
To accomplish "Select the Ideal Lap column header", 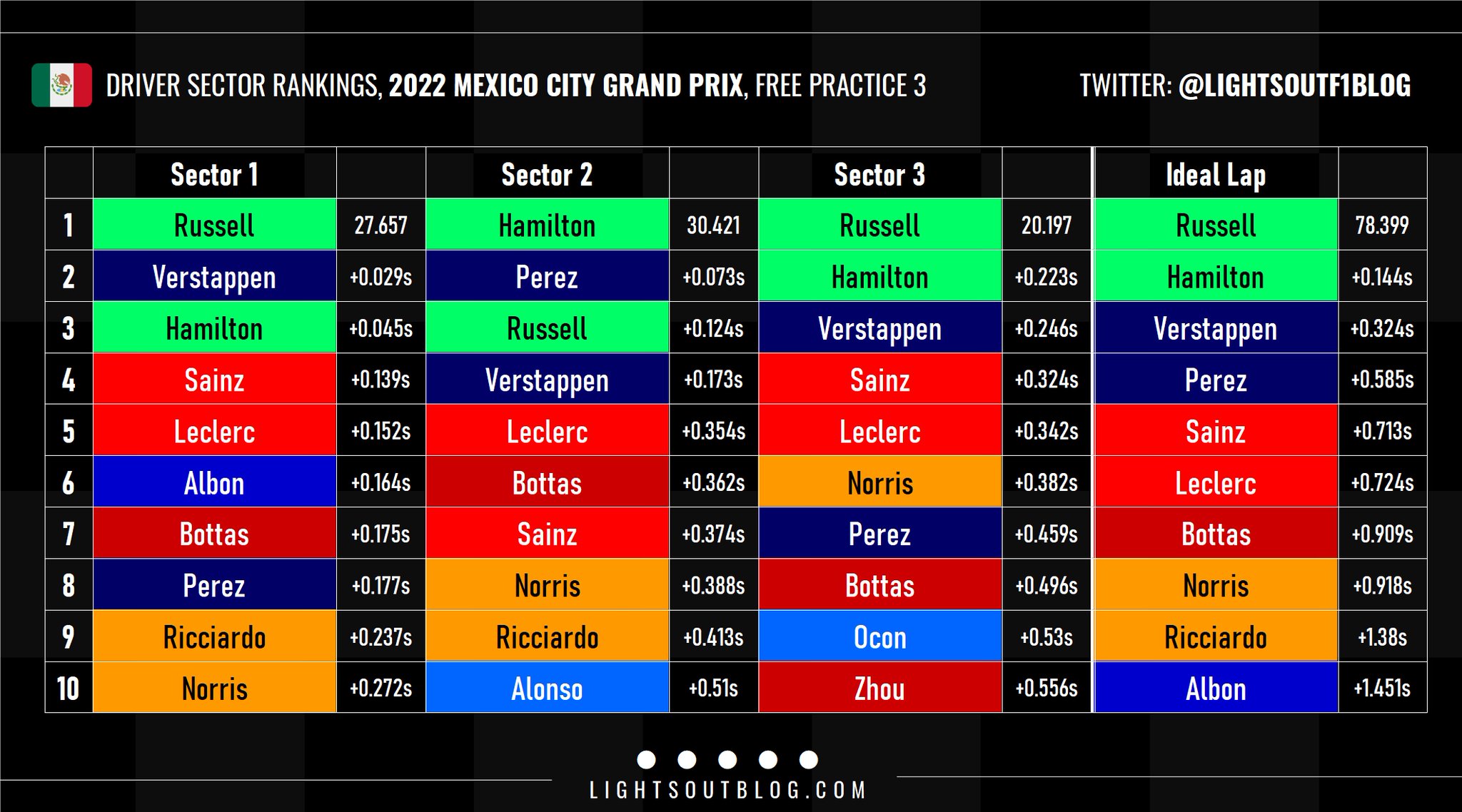I will 1215,174.
